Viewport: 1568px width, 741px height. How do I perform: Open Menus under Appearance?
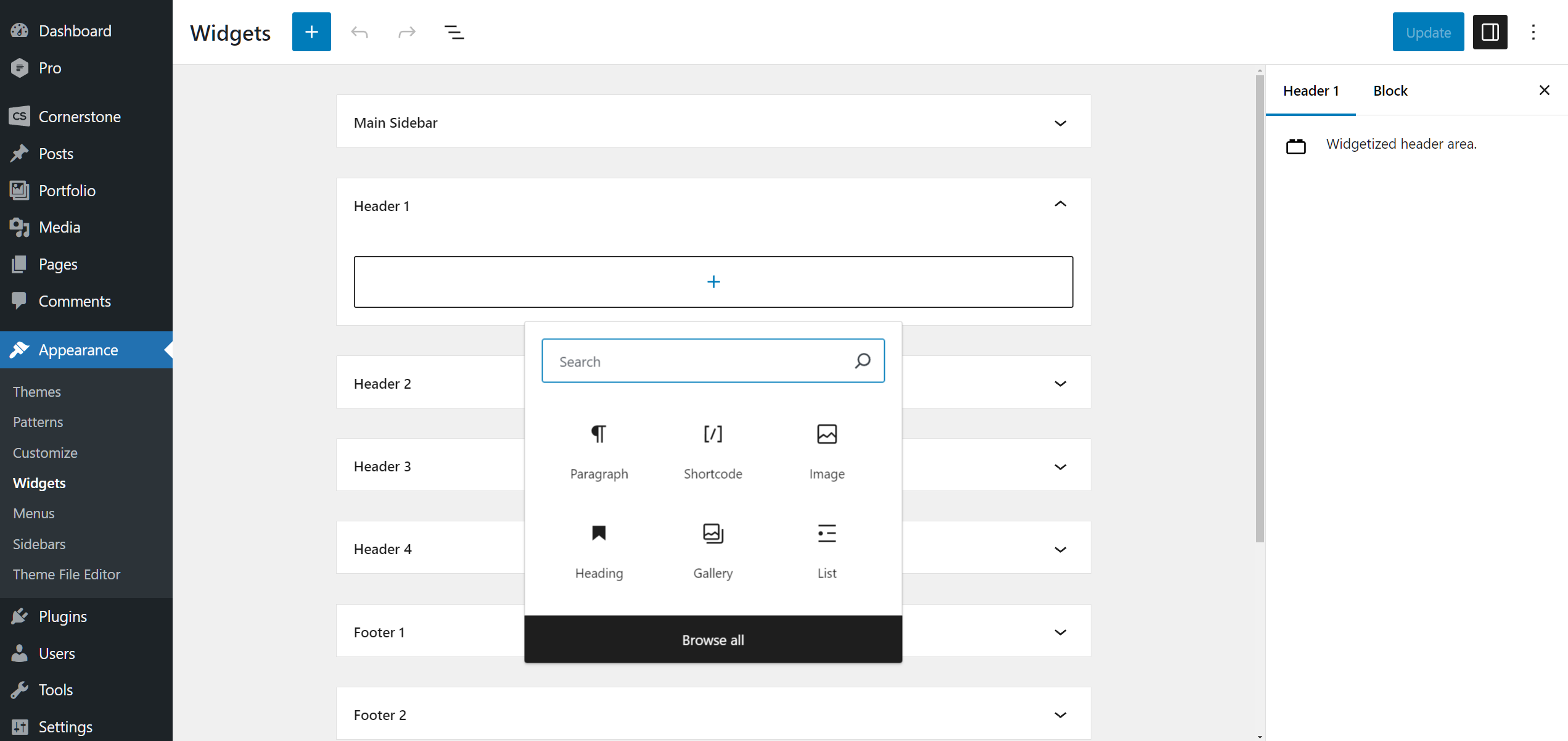33,513
